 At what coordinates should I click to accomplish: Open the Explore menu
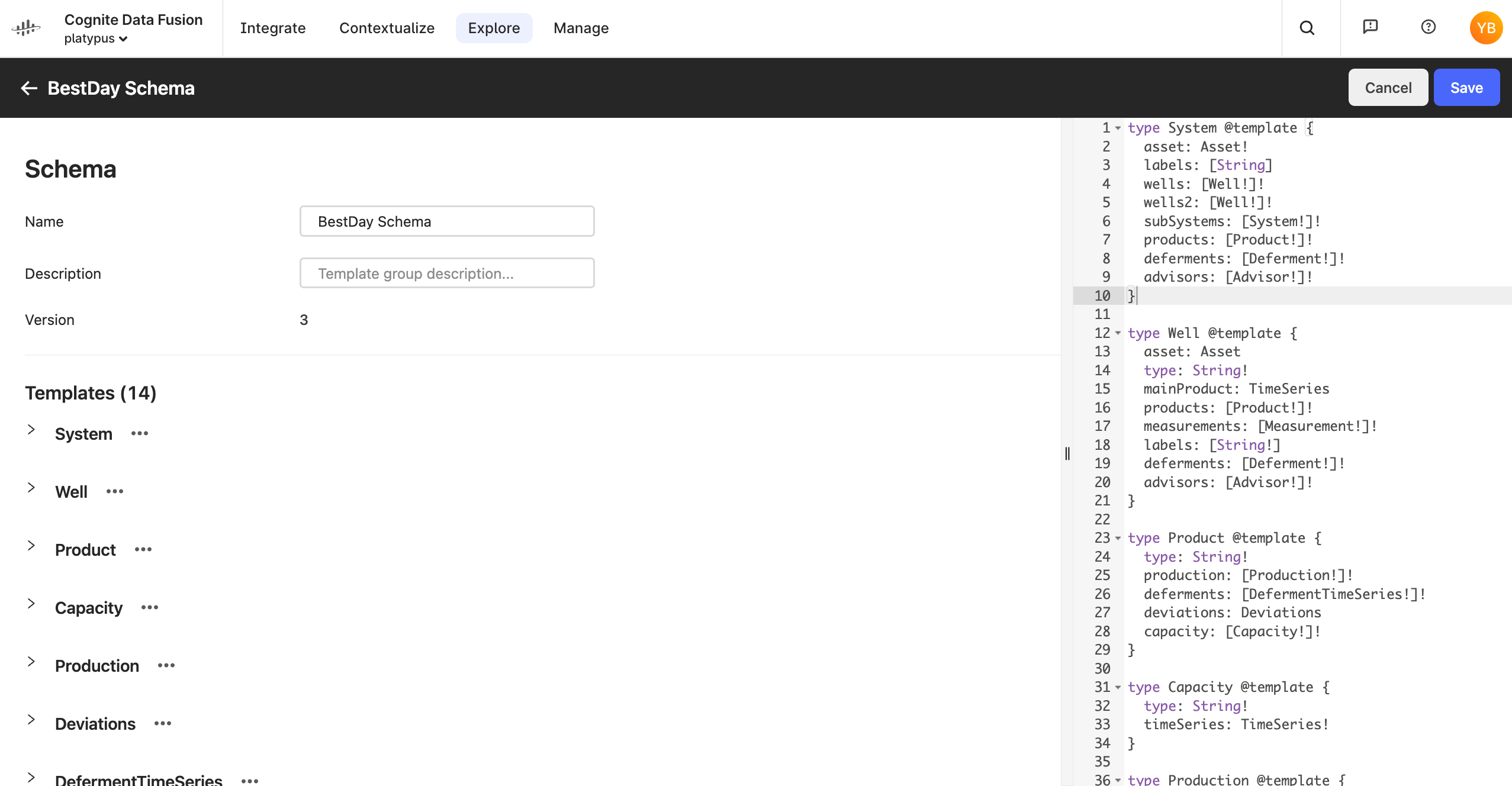[494, 28]
